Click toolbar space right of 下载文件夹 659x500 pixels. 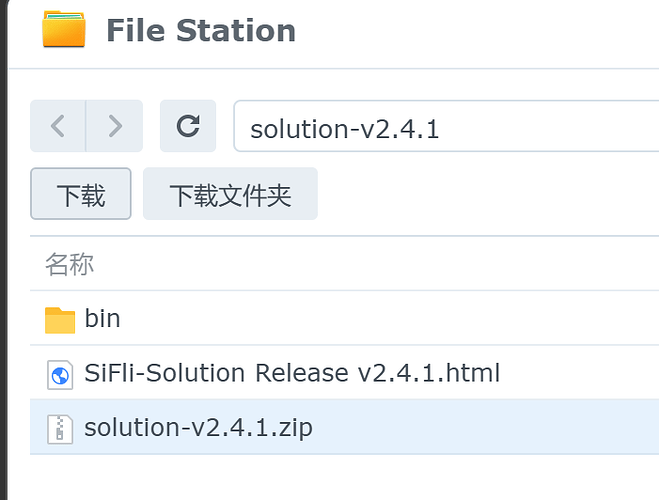tap(480, 194)
